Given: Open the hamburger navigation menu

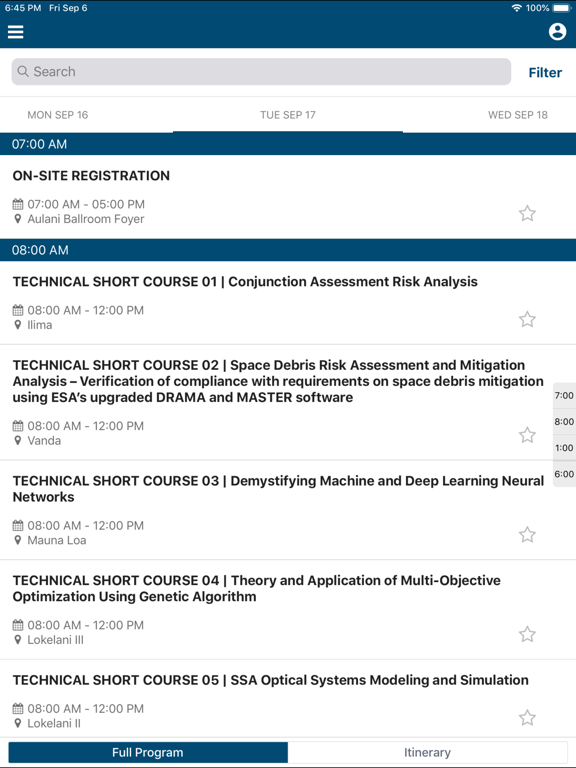Looking at the screenshot, I should [16, 32].
